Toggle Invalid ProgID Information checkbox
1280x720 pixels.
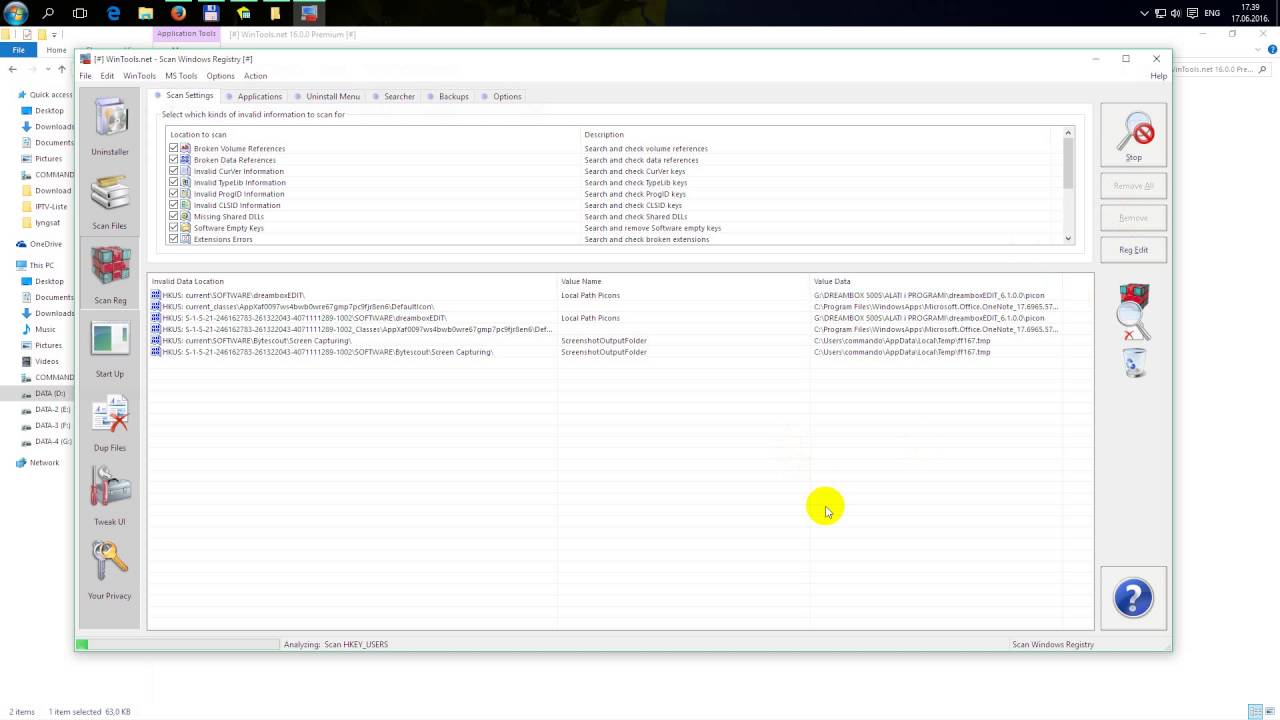point(174,194)
